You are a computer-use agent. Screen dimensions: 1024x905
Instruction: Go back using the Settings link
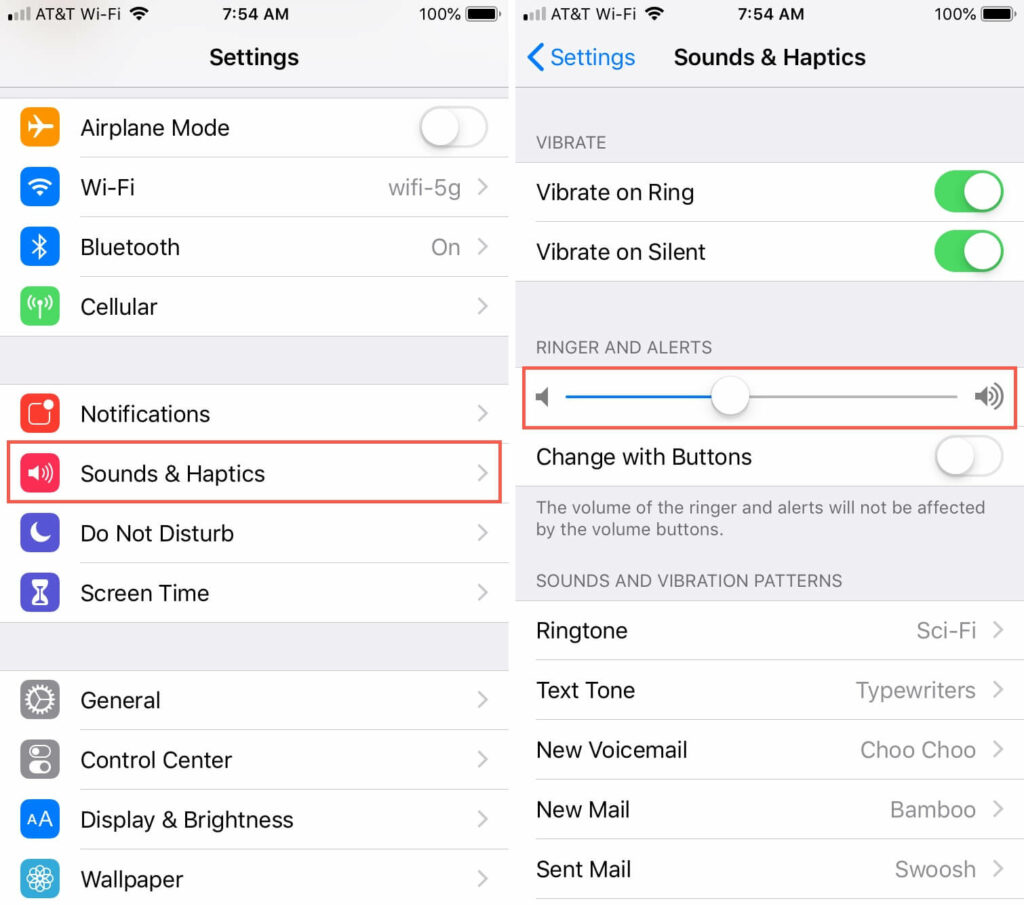pos(581,57)
